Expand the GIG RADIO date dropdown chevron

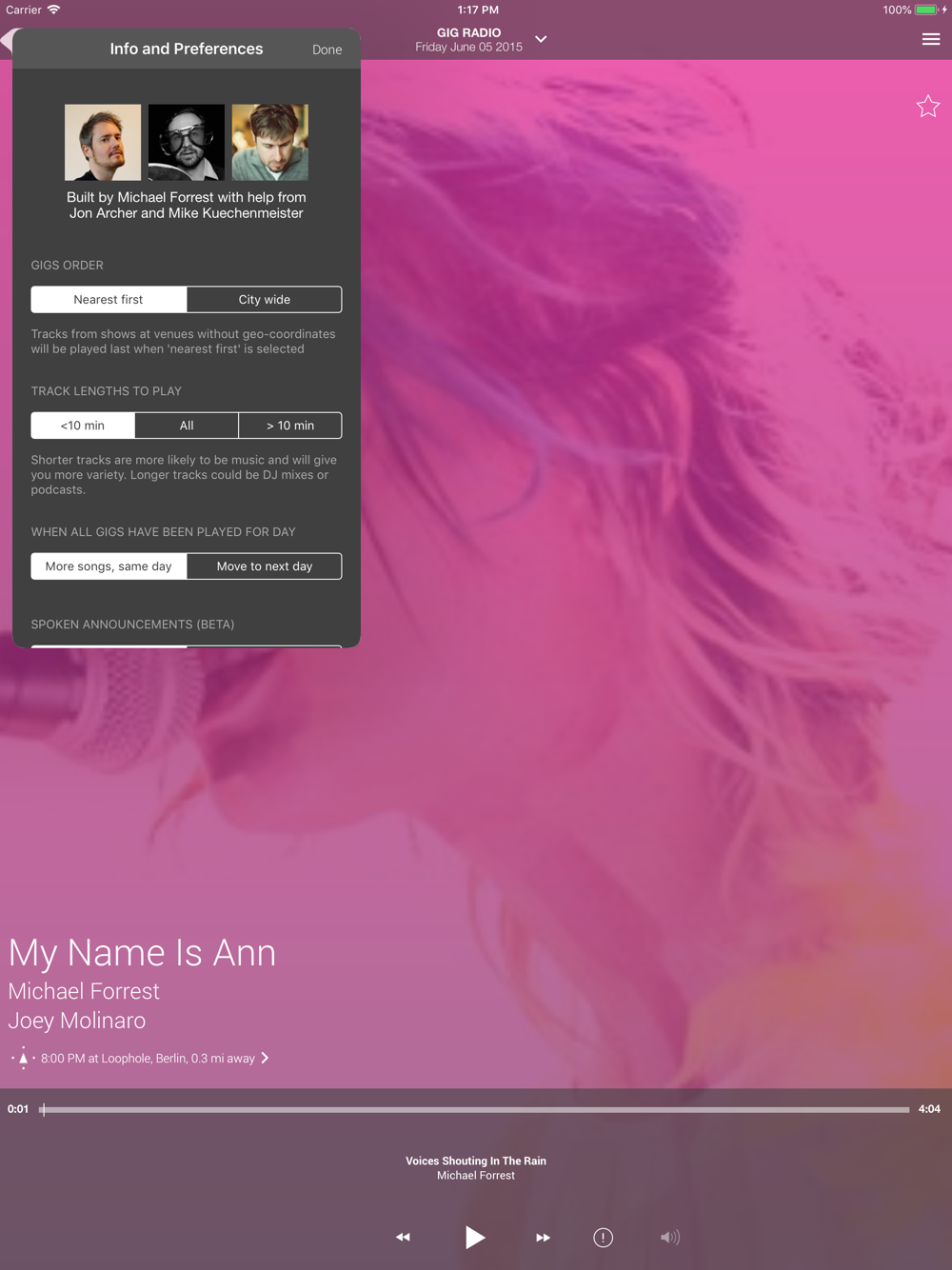pos(541,39)
